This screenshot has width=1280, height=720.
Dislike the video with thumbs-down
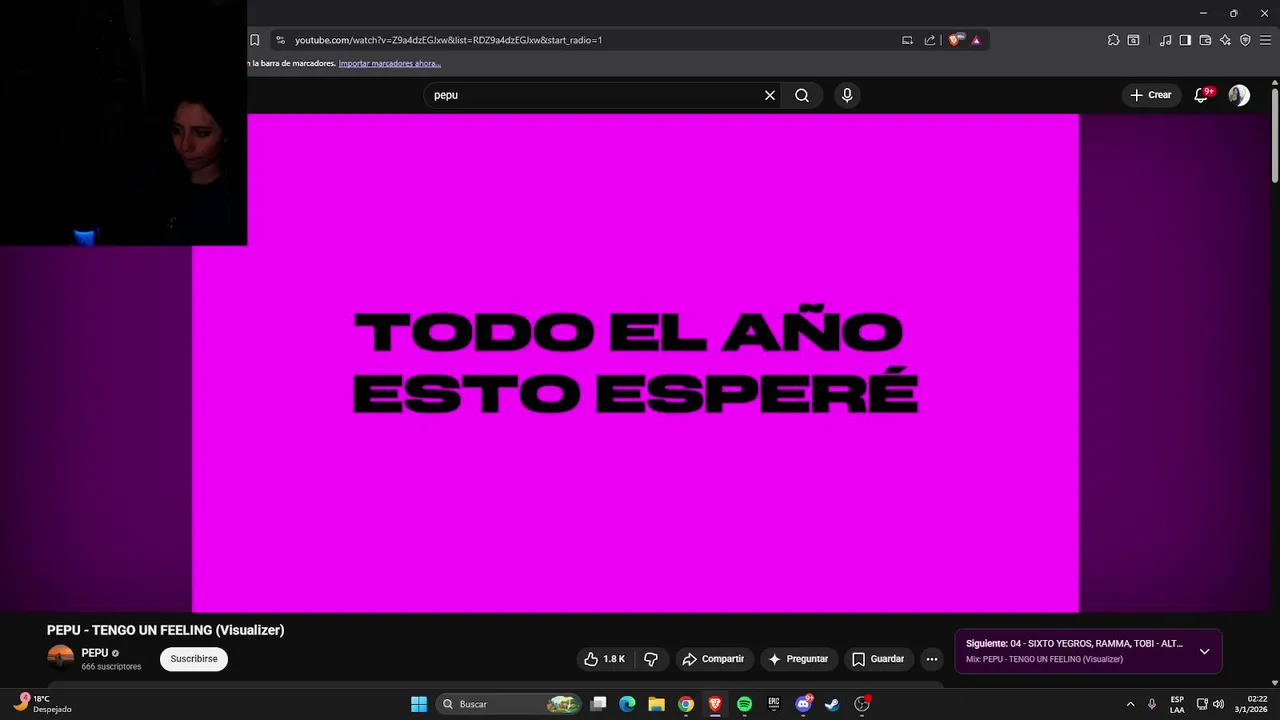click(651, 659)
